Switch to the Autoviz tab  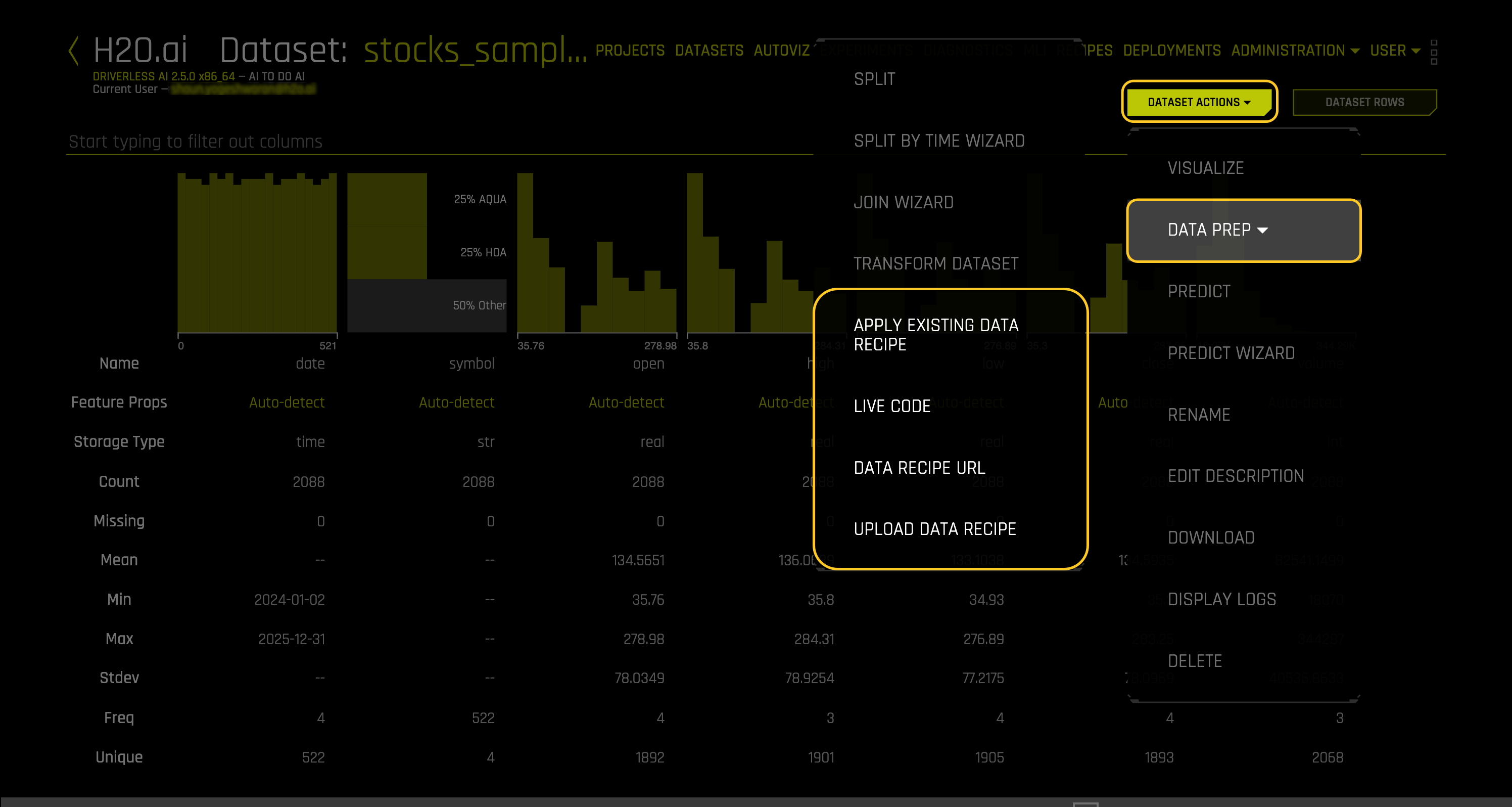tap(781, 51)
